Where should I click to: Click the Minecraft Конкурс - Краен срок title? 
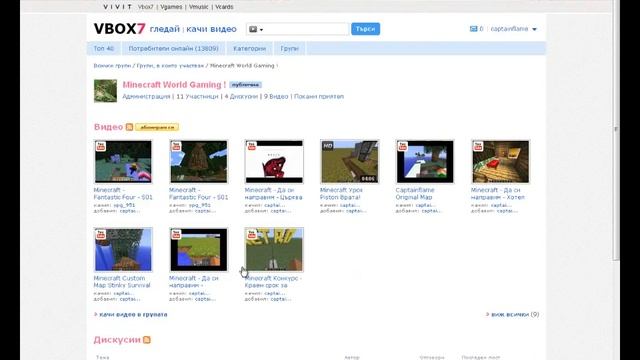(x=273, y=282)
